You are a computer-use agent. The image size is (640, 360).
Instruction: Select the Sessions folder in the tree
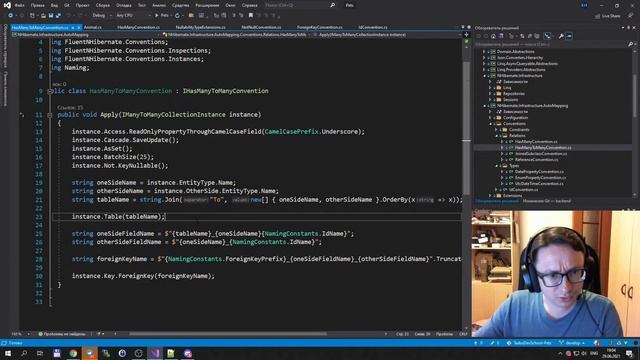510,100
